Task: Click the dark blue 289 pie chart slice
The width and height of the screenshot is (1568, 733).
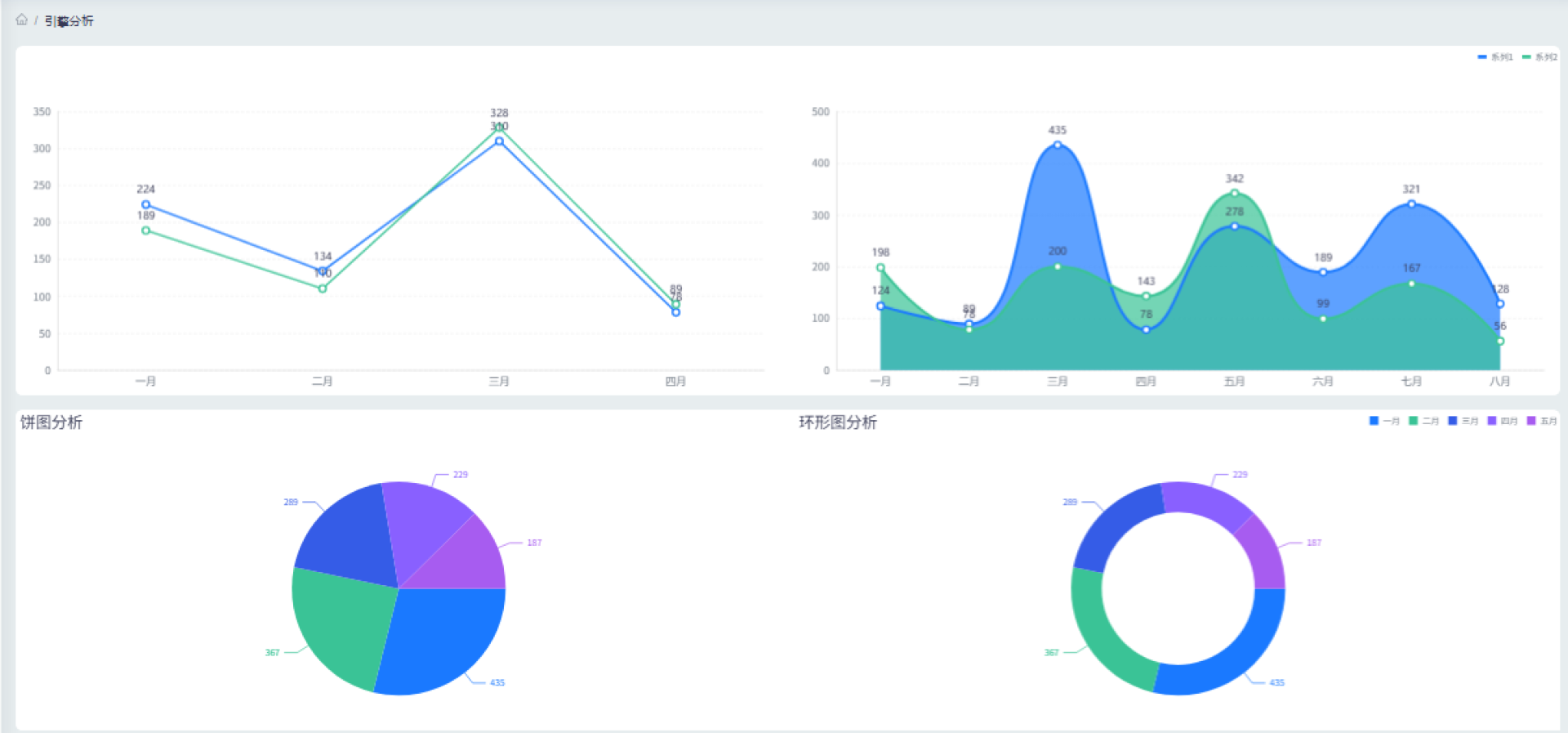Action: pos(347,535)
